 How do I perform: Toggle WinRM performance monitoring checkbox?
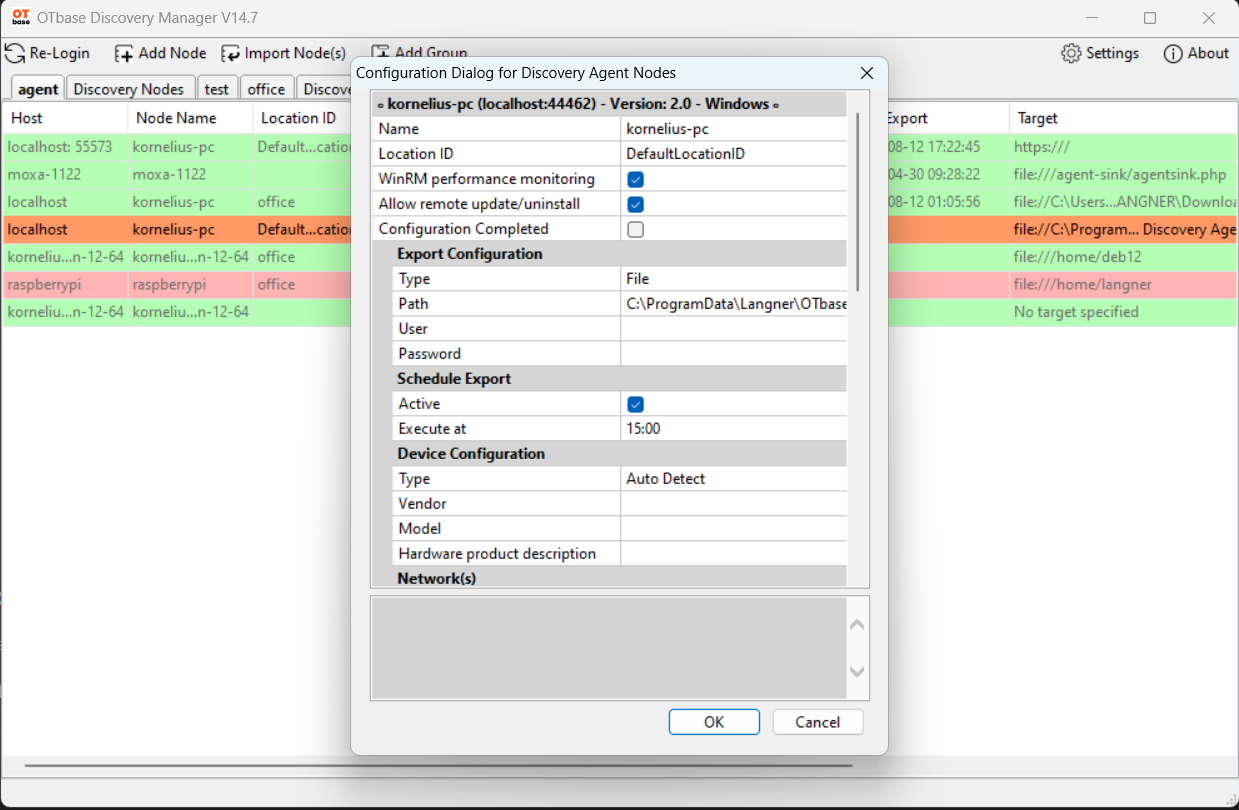635,179
